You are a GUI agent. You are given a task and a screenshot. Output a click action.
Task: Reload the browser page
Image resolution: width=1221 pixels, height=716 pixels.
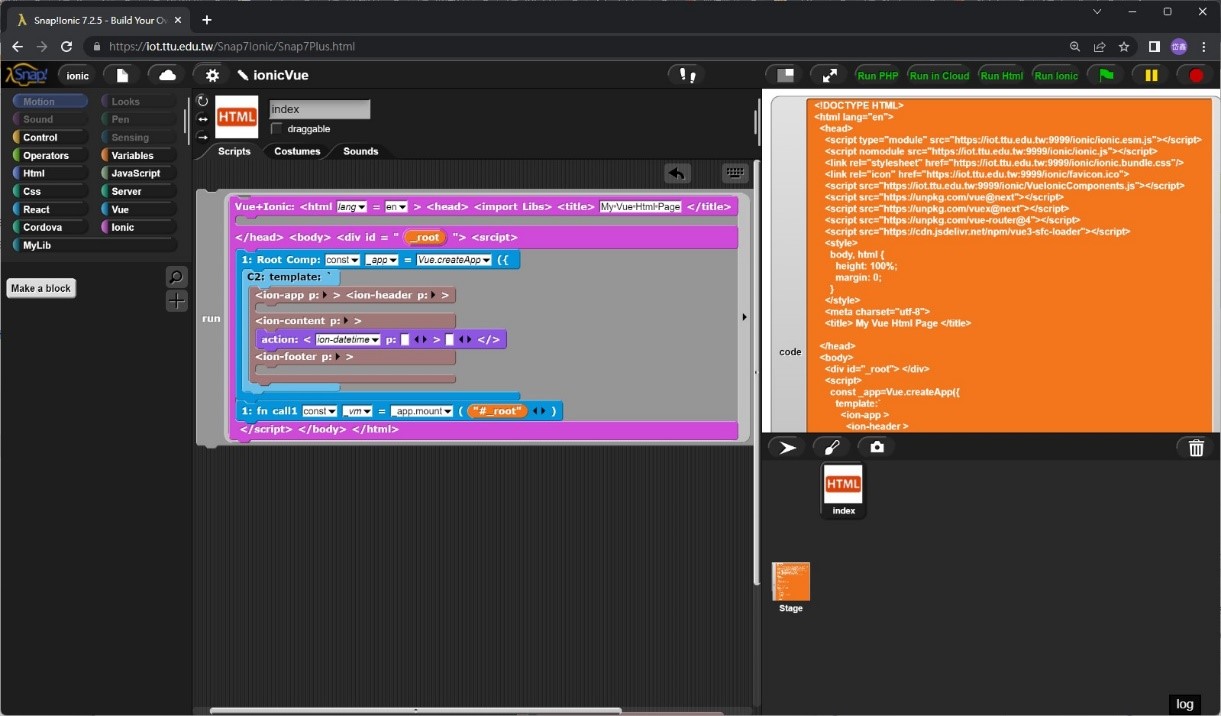pos(66,46)
